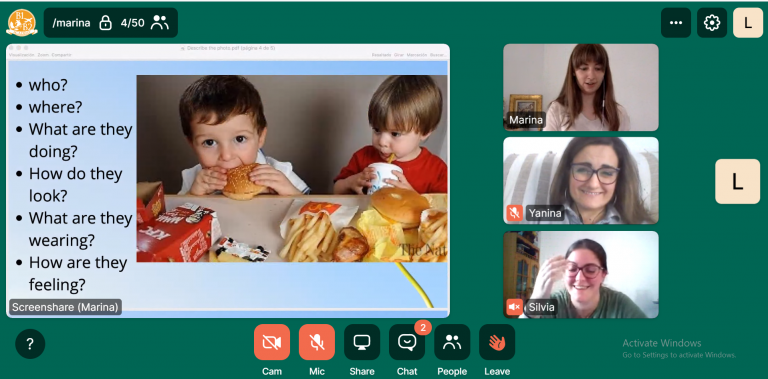Unmute the Mic button
The height and width of the screenshot is (379, 768).
pyautogui.click(x=317, y=342)
